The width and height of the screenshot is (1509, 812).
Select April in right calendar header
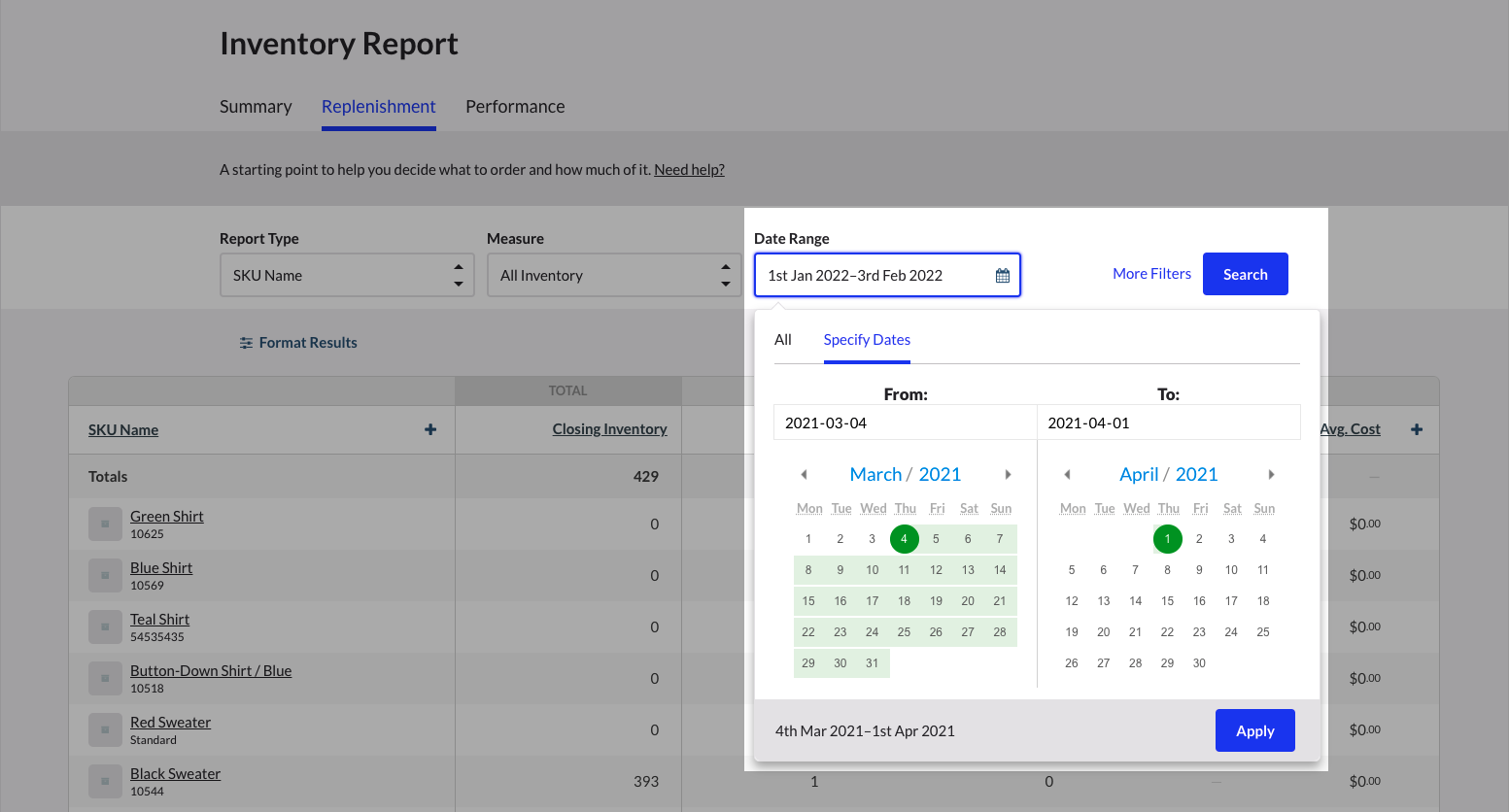coord(1139,475)
